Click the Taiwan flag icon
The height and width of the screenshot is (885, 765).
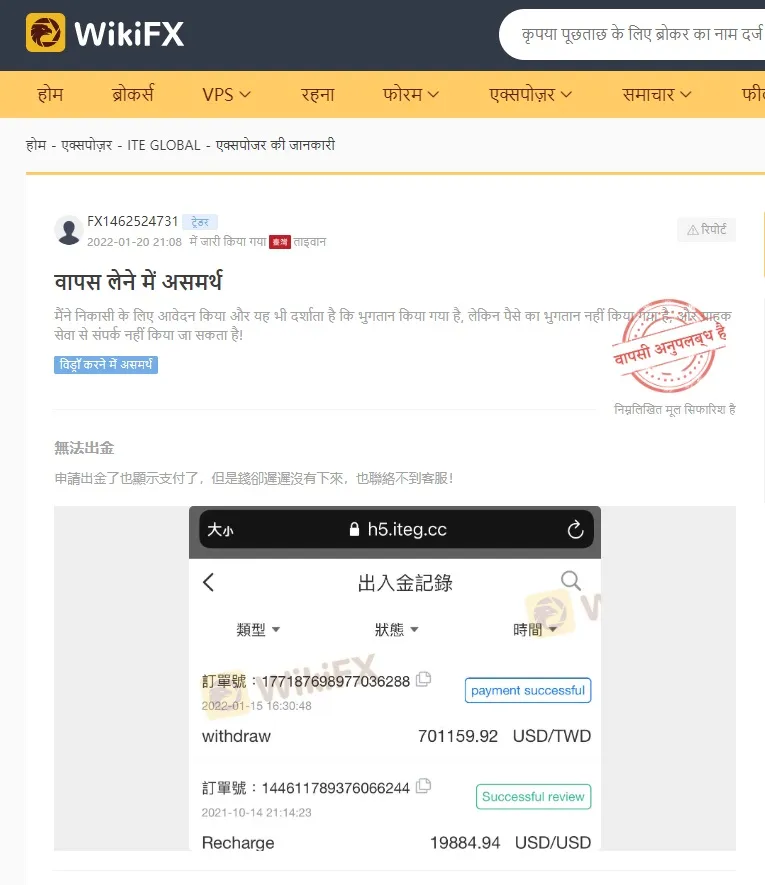(x=279, y=242)
